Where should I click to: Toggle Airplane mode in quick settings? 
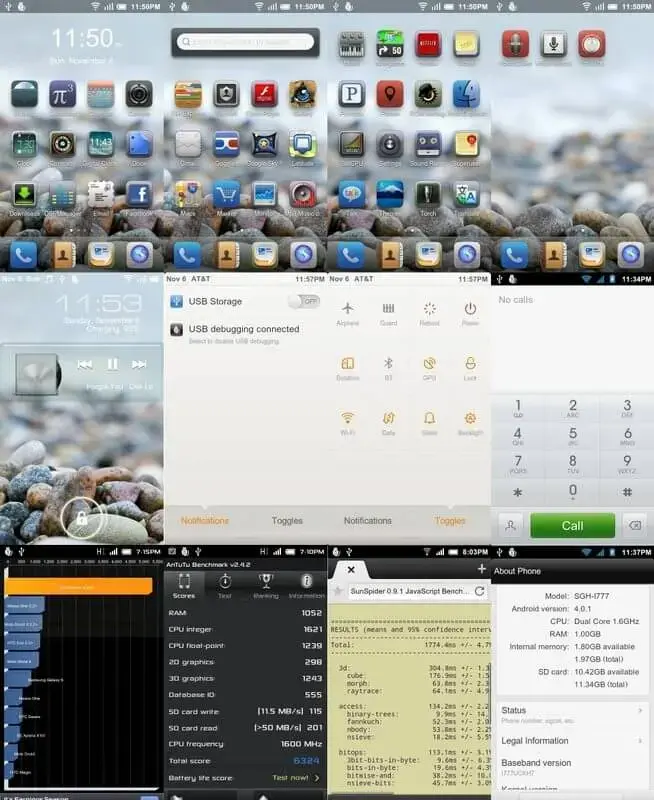[348, 310]
